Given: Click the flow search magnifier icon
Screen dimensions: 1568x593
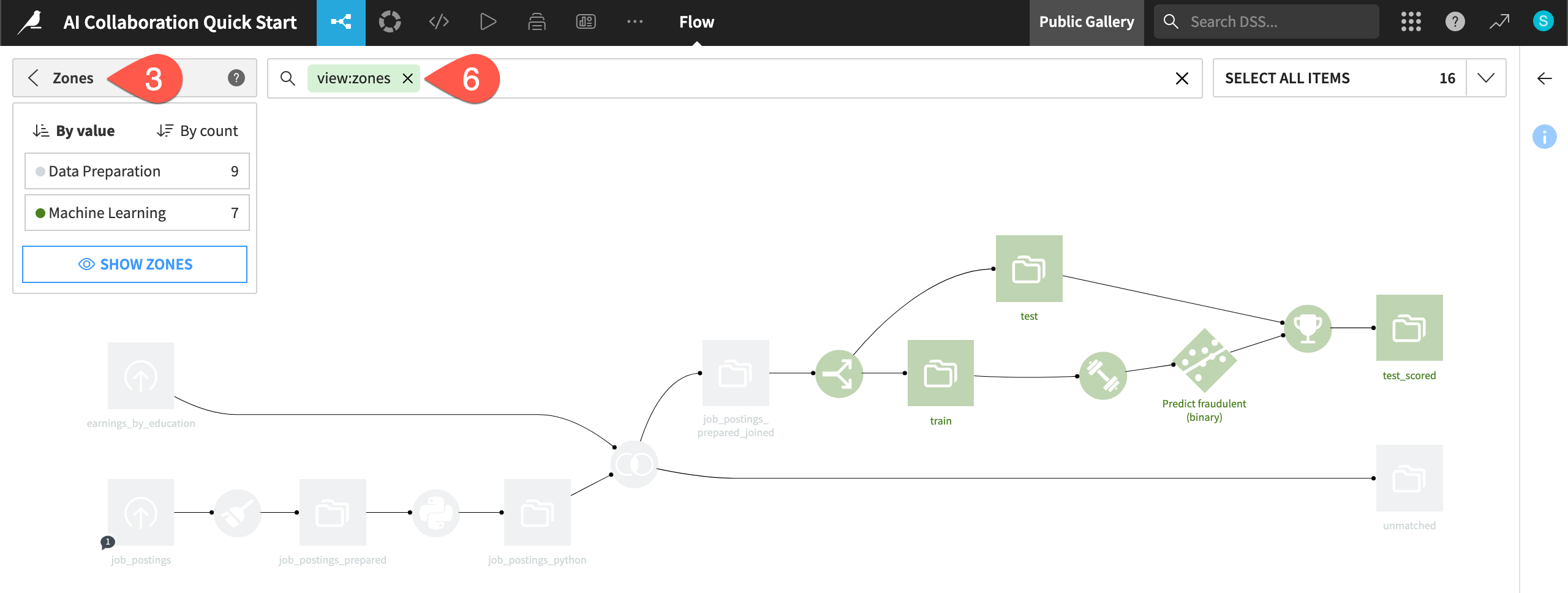Looking at the screenshot, I should point(287,78).
